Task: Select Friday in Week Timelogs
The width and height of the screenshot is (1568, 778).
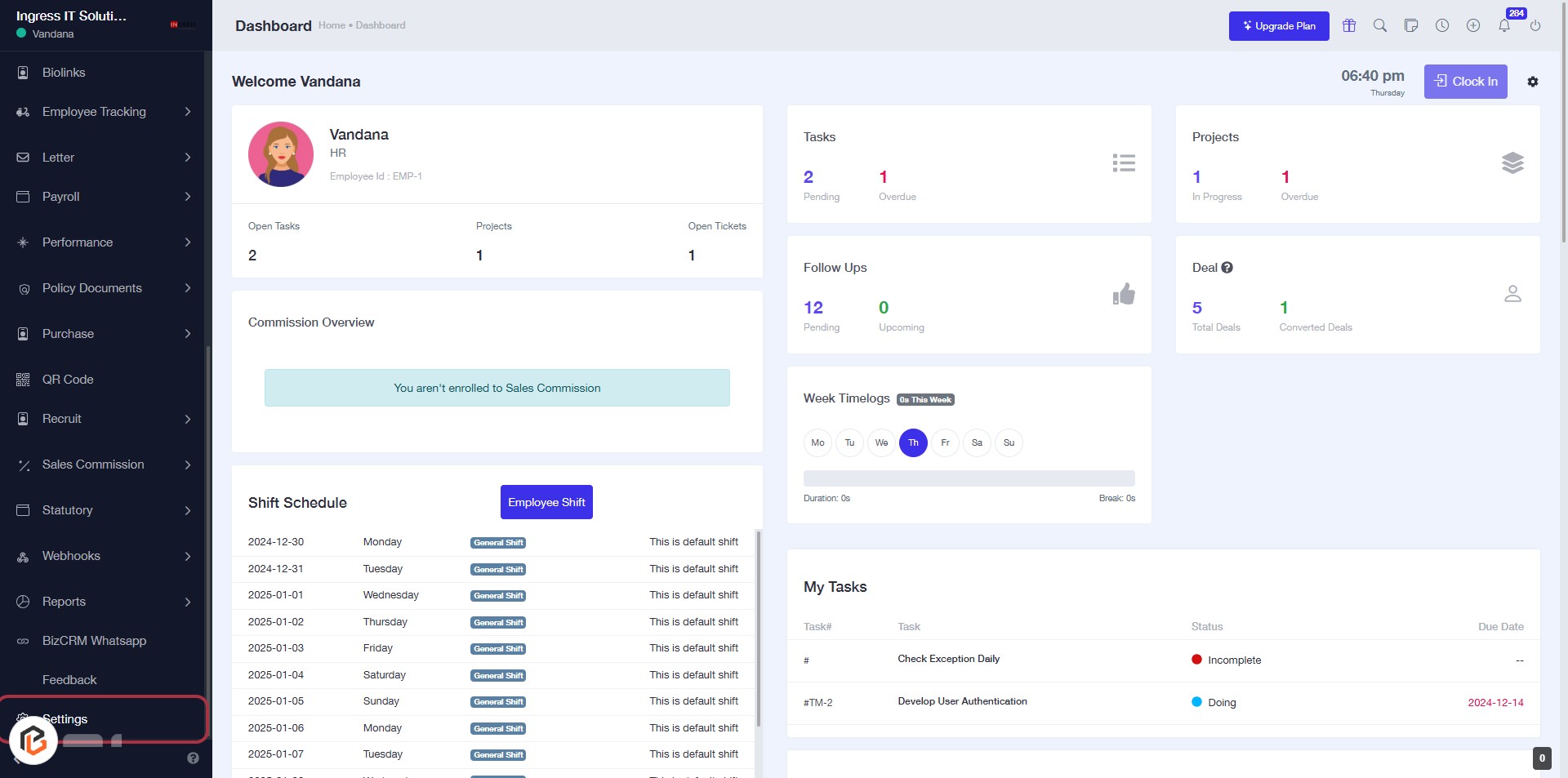Action: pos(945,442)
